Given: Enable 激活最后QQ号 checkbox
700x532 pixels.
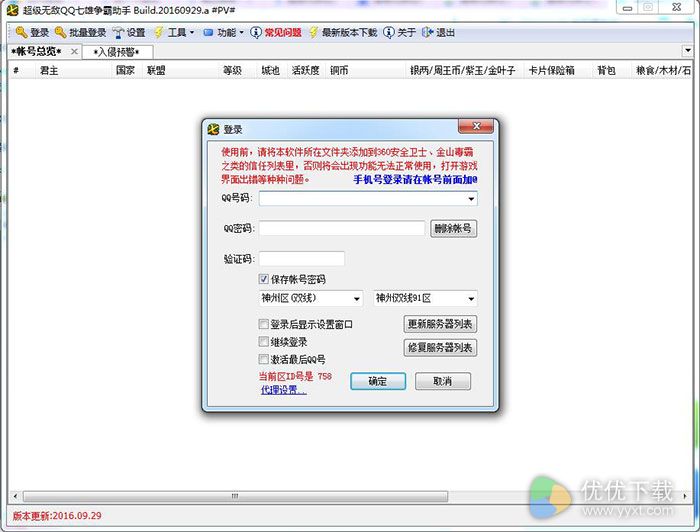Looking at the screenshot, I should click(x=263, y=359).
